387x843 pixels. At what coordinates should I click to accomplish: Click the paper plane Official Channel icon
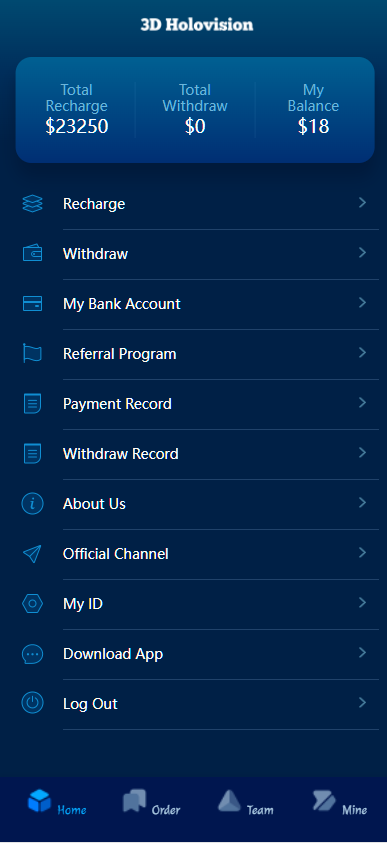32,554
